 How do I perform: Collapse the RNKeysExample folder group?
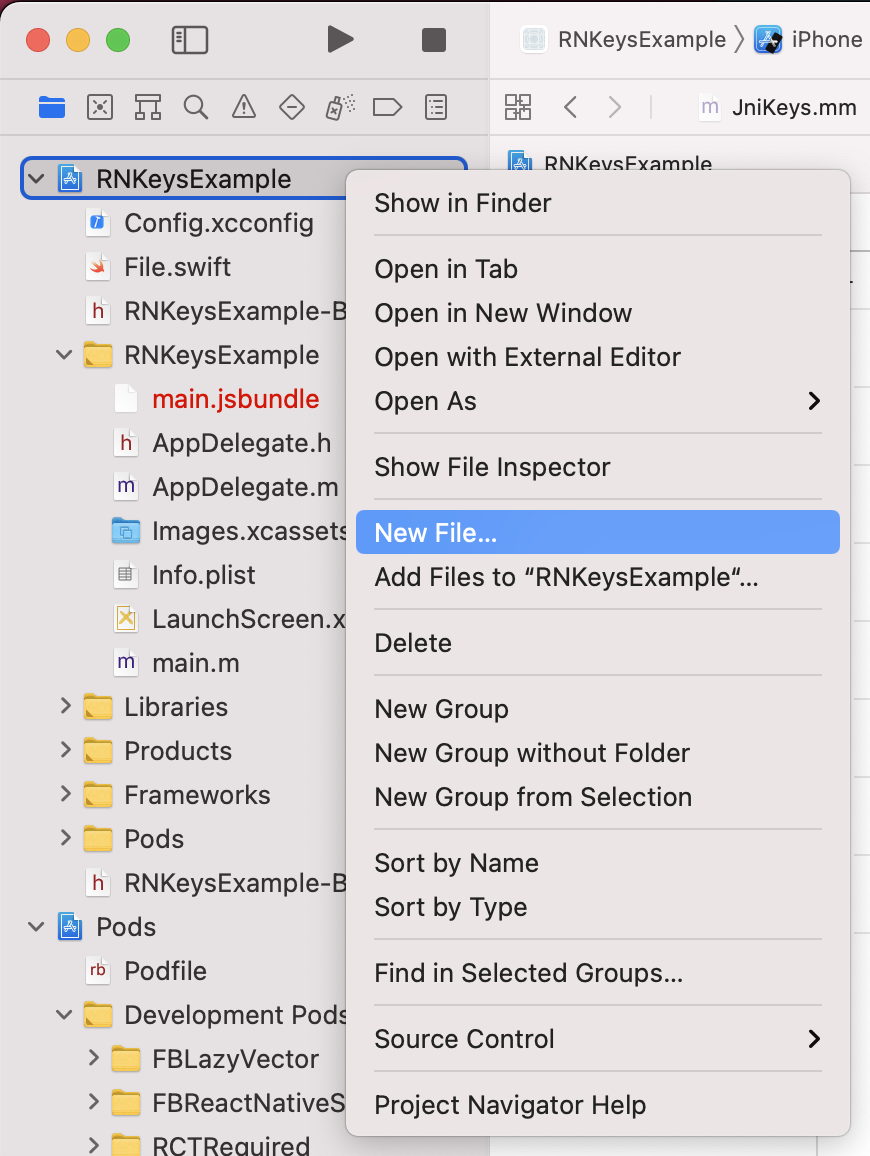[x=64, y=355]
